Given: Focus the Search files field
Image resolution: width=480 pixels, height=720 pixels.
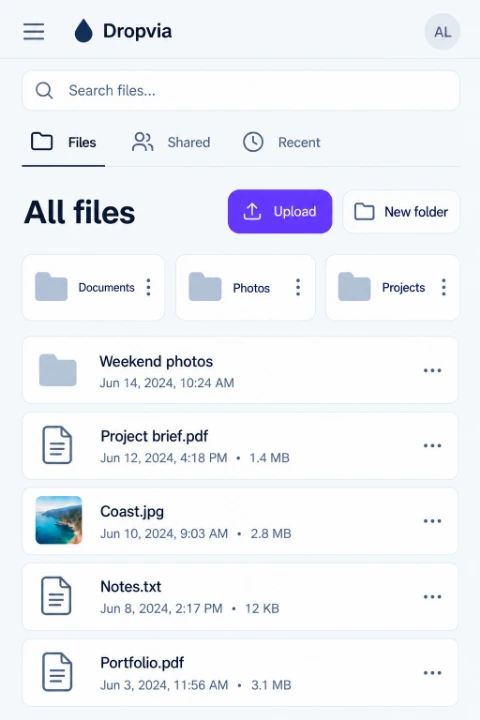Looking at the screenshot, I should [x=241, y=90].
